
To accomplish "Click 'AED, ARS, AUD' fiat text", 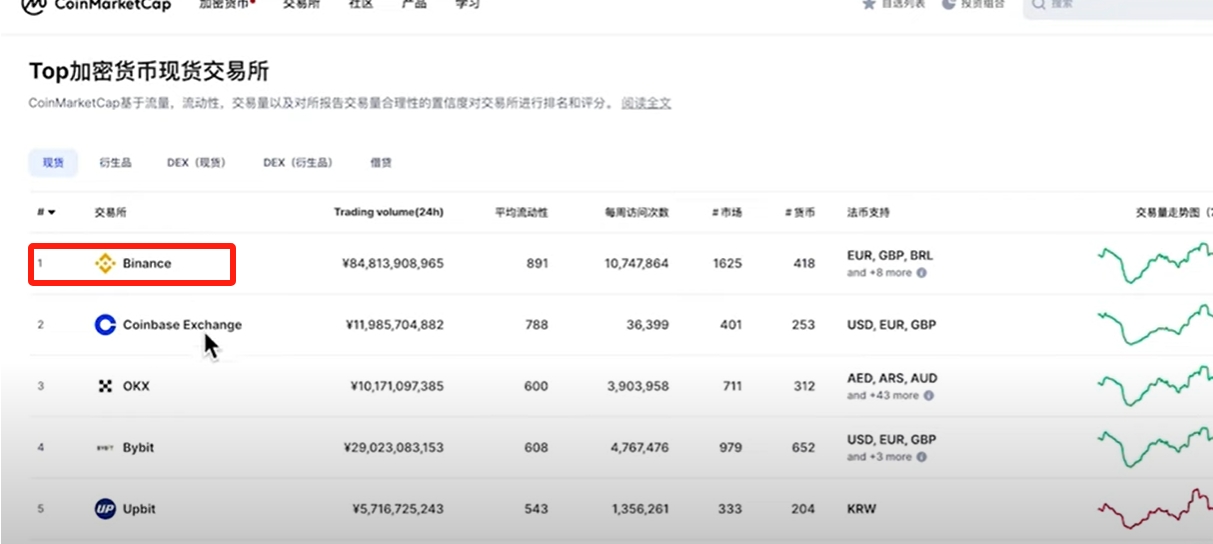I will click(x=892, y=379).
